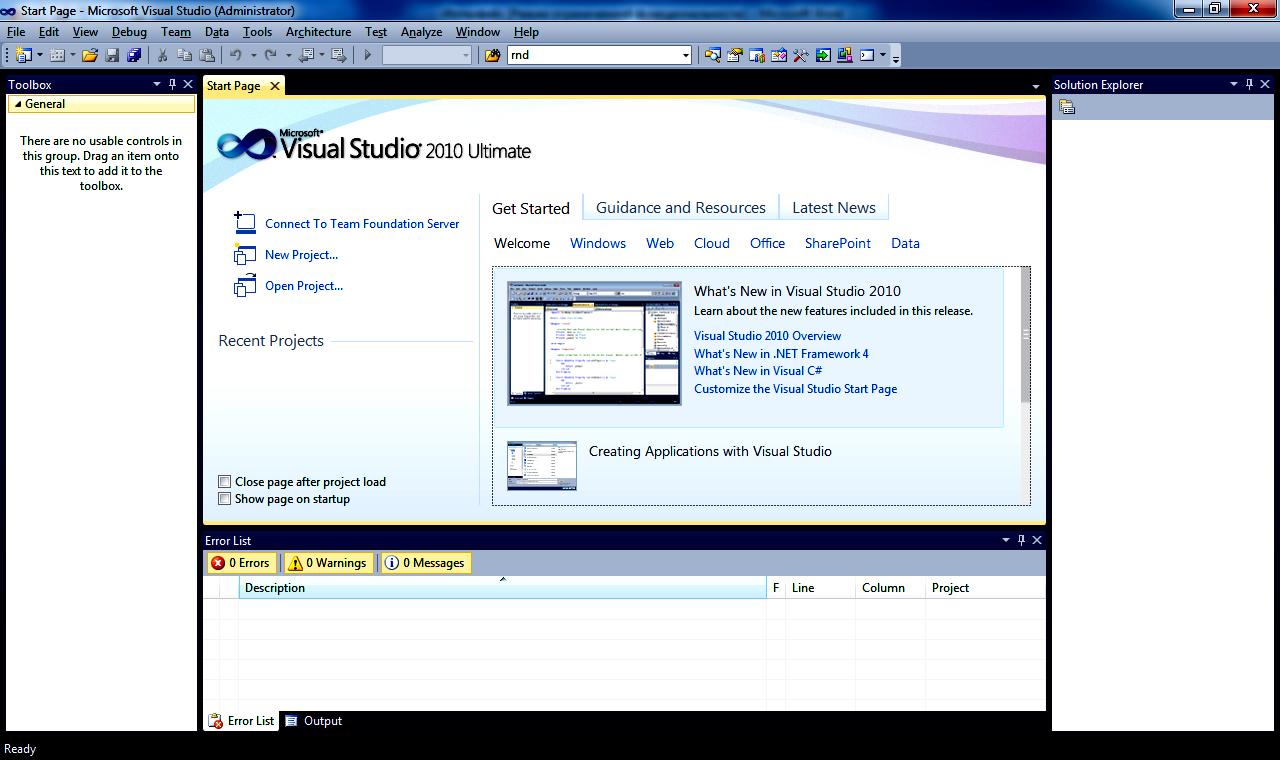The height and width of the screenshot is (760, 1280).
Task: Click the Solution Explorer Properties icon
Action: 1067,107
